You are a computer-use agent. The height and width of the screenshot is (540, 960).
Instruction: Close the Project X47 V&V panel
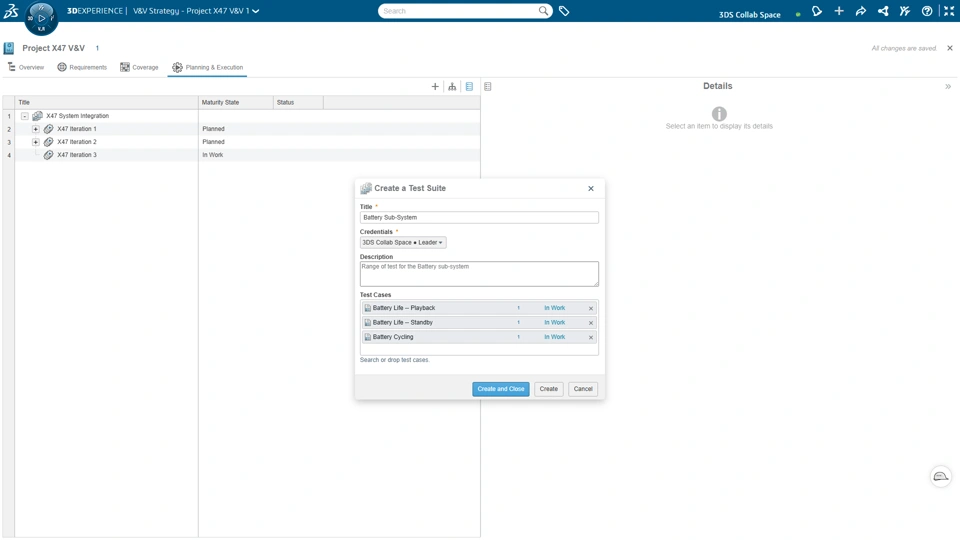click(x=950, y=48)
